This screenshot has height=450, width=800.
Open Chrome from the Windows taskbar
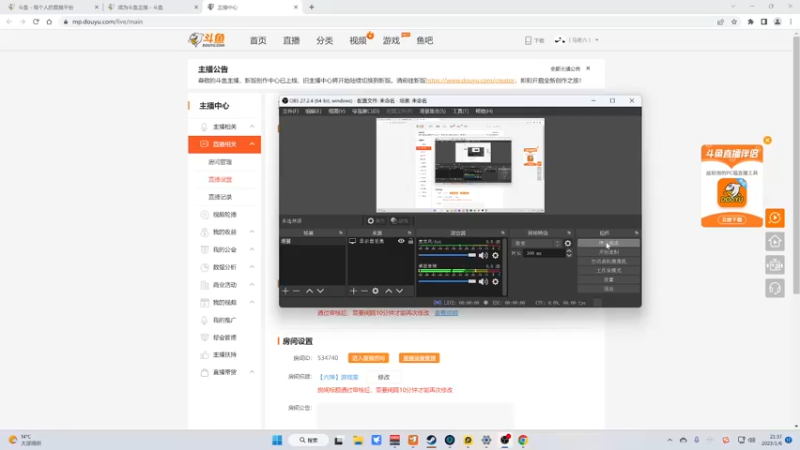point(523,440)
